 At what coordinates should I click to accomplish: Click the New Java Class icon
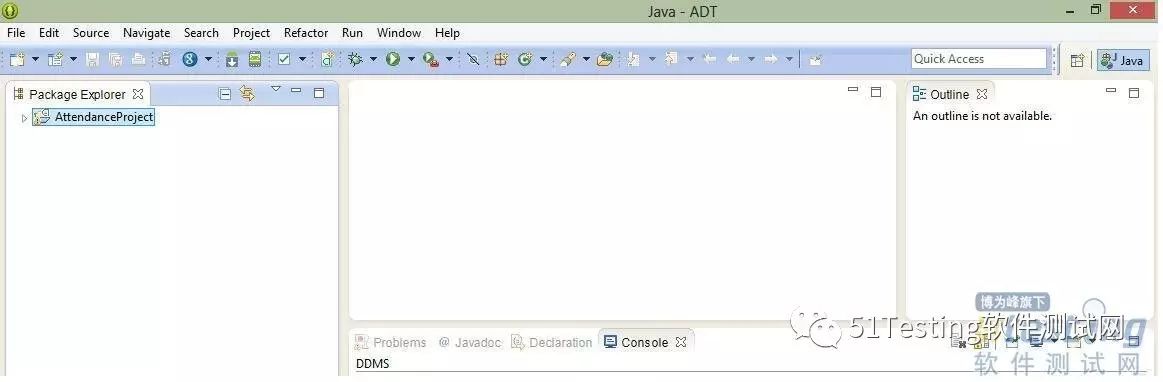[525, 59]
